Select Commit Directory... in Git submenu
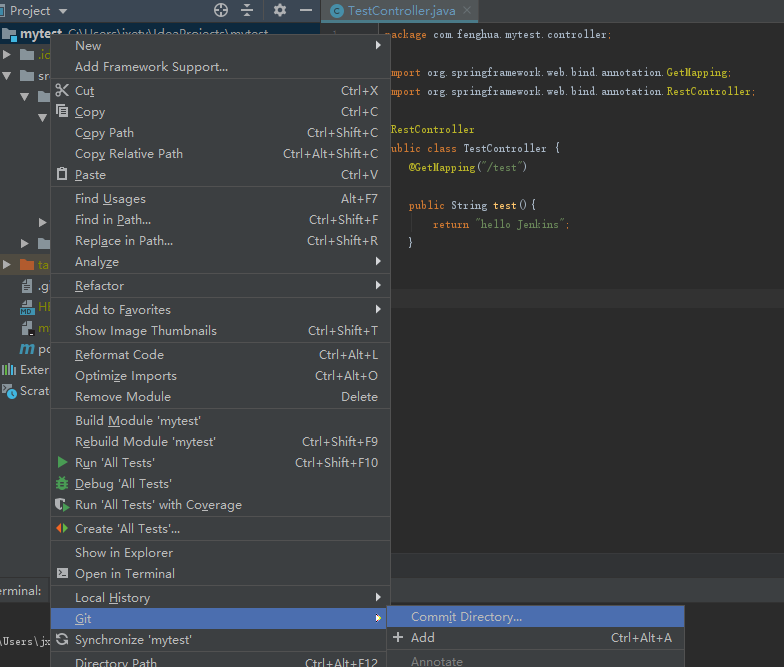784x667 pixels. point(466,617)
